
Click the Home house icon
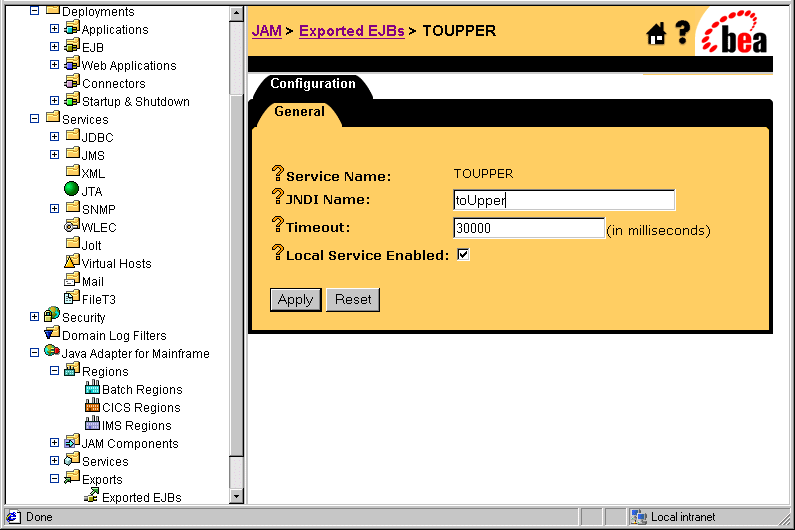(656, 34)
